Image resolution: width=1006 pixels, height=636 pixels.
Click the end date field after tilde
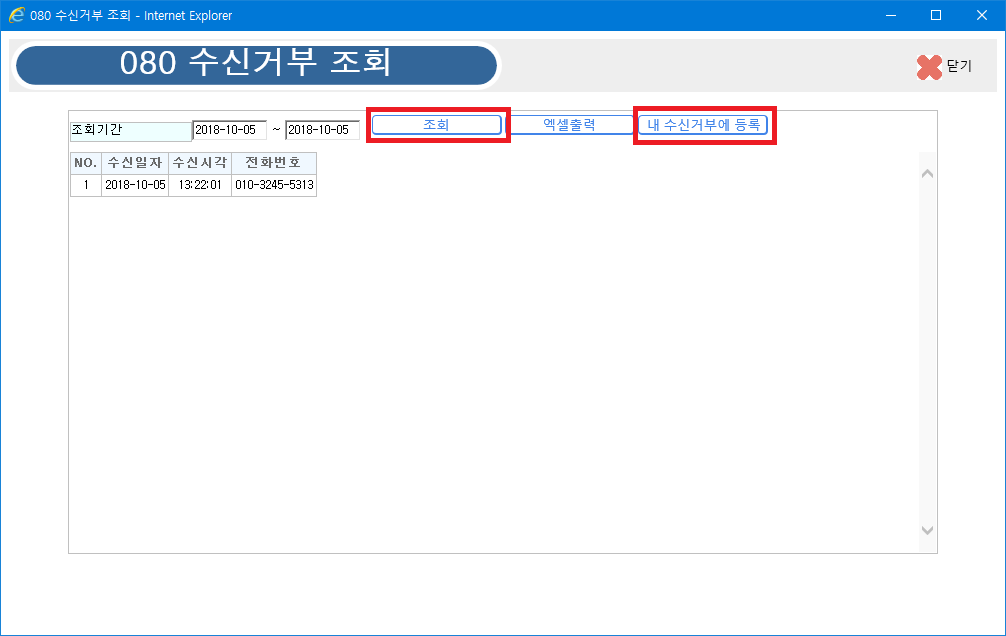pos(322,130)
